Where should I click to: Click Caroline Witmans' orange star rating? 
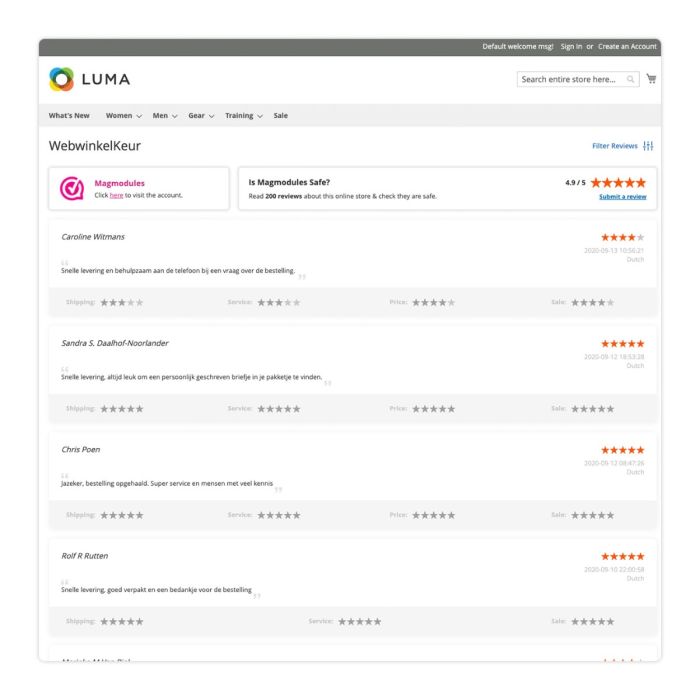pos(622,237)
